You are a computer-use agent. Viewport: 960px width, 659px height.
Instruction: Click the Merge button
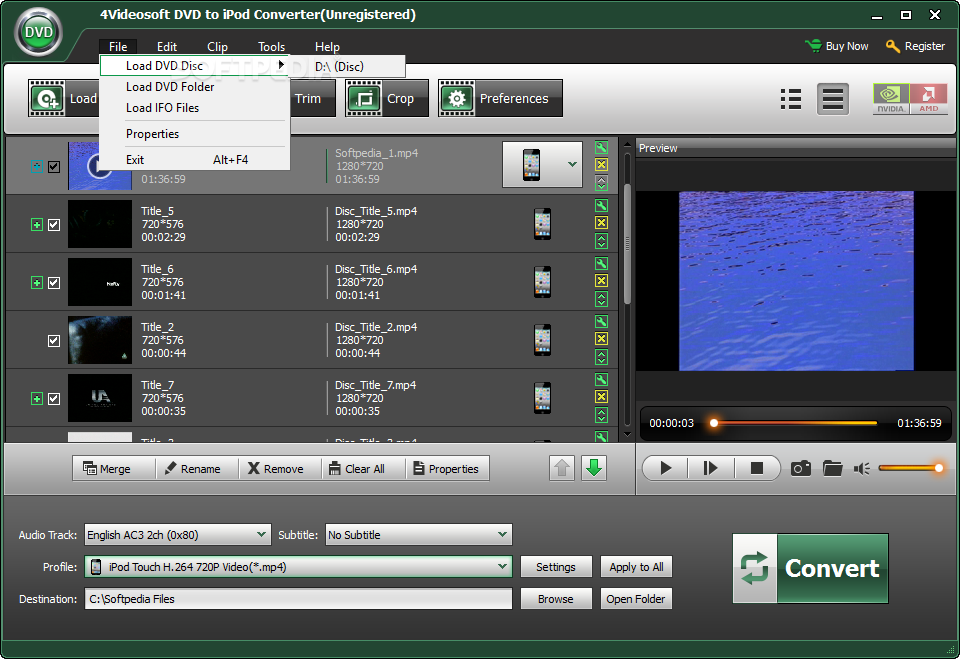(114, 469)
